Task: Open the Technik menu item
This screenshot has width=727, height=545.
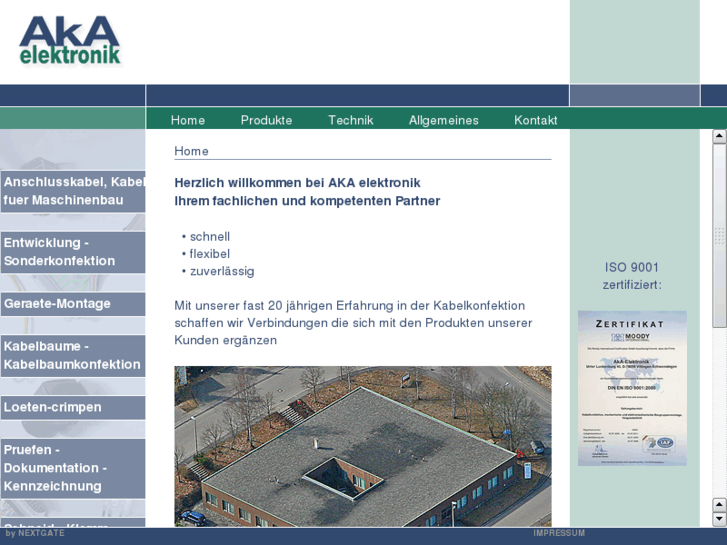Action: click(351, 120)
